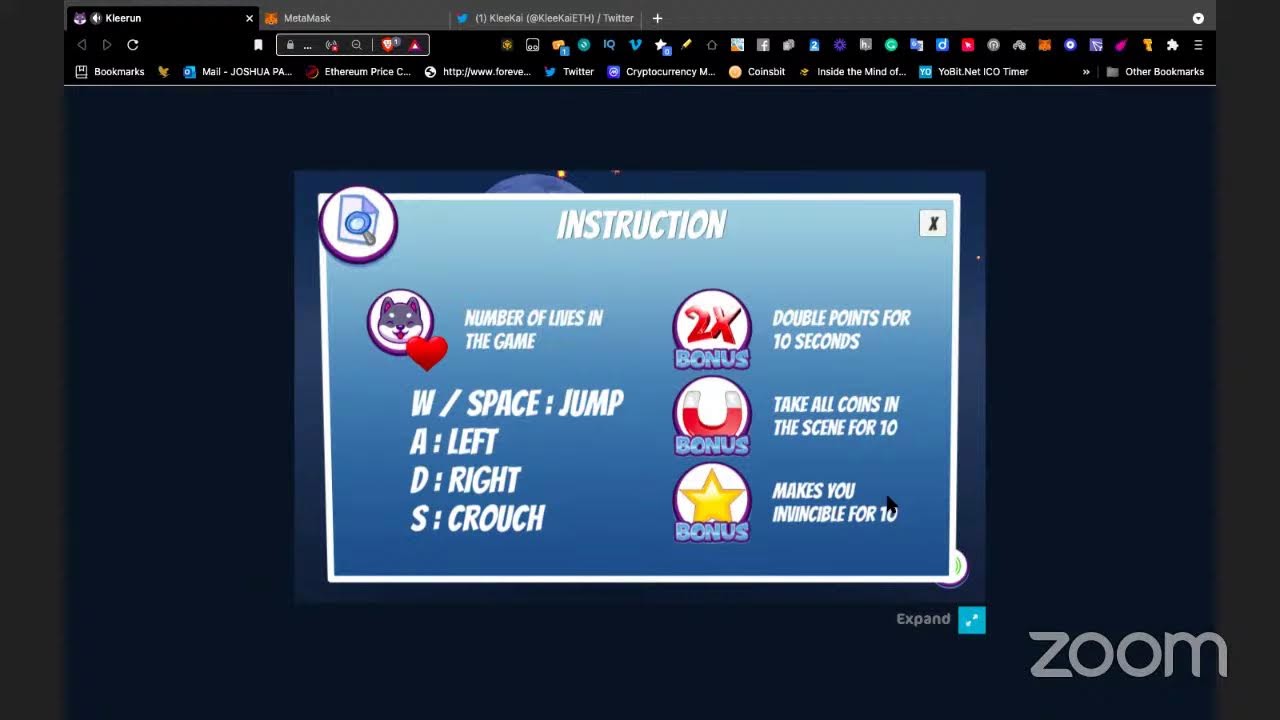Screen dimensions: 1280x720
Task: Show more bookmarks via double chevron
Action: [1086, 72]
